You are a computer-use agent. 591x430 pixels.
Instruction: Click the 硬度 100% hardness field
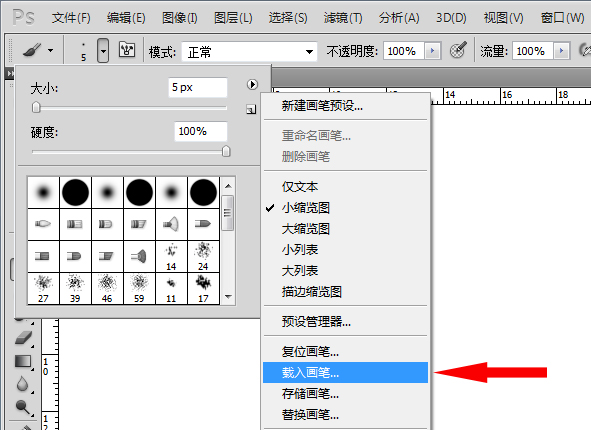(x=201, y=132)
